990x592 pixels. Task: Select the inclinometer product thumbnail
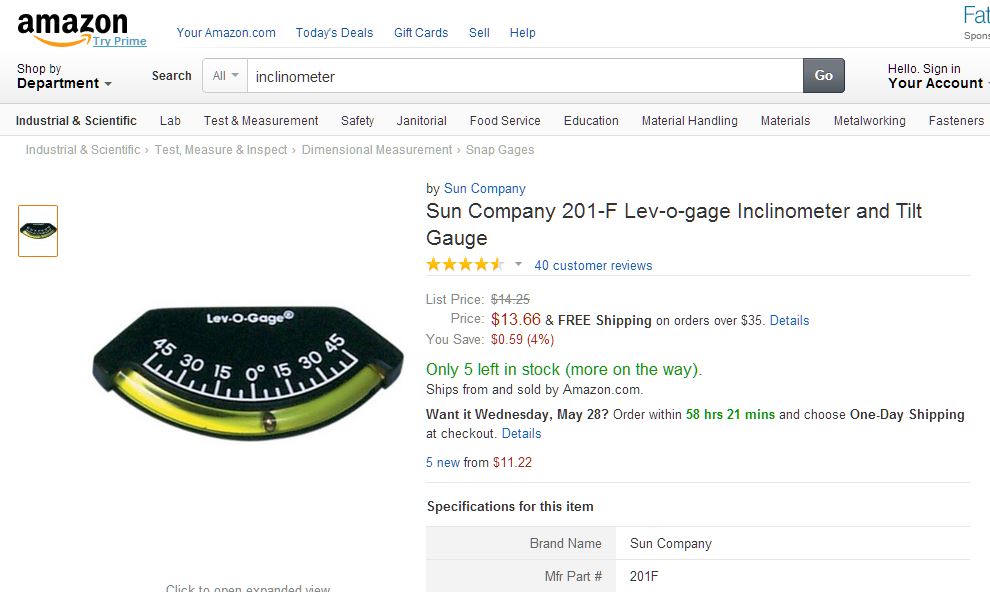tap(38, 231)
